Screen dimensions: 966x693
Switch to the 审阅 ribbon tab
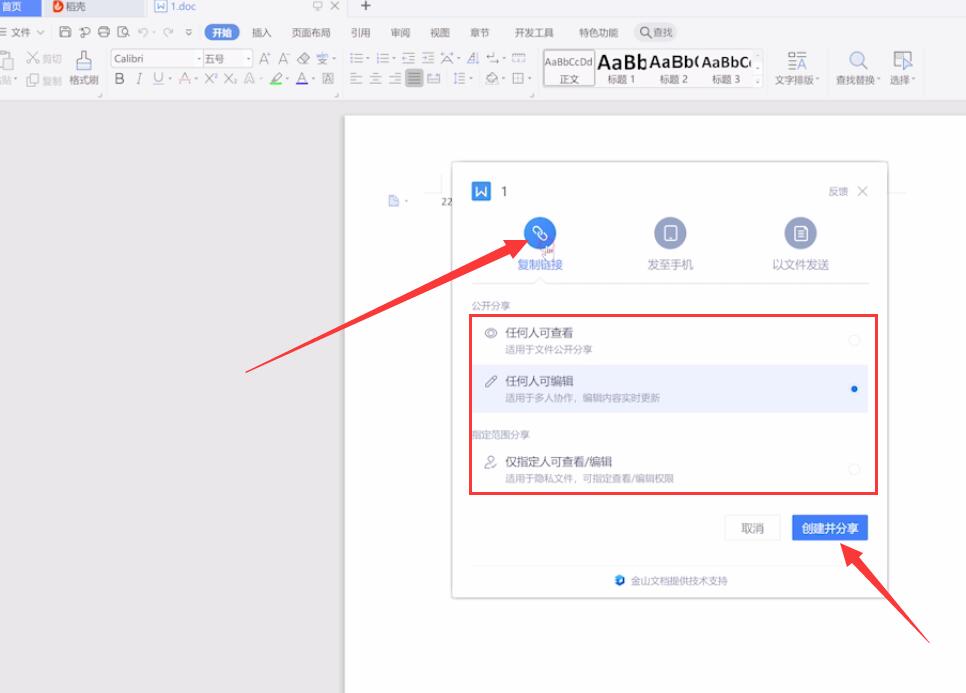pos(400,33)
